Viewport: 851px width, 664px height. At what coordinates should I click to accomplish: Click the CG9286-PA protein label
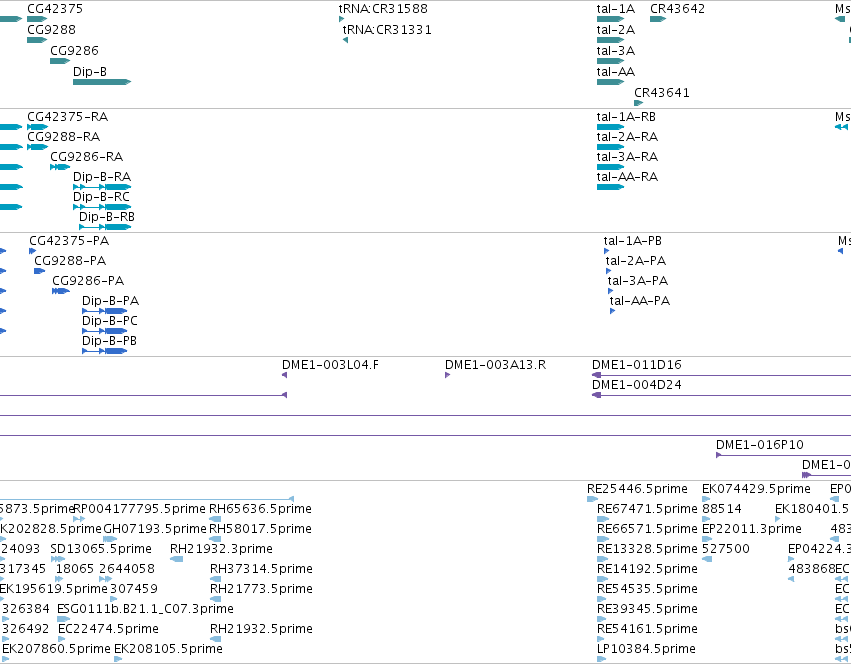click(88, 281)
